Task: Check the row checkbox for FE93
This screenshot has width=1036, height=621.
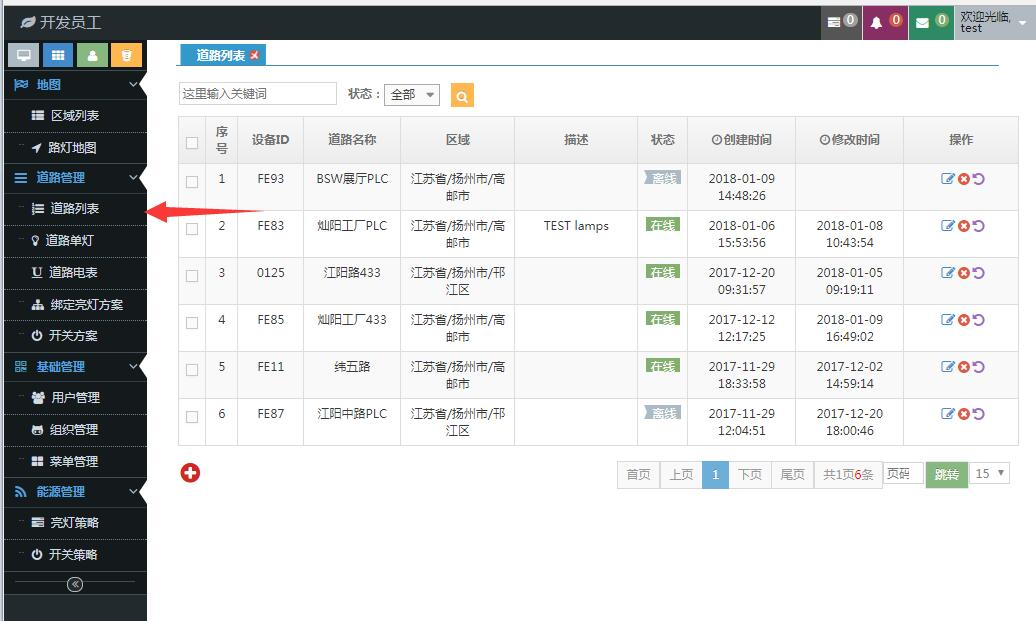Action: 192,182
